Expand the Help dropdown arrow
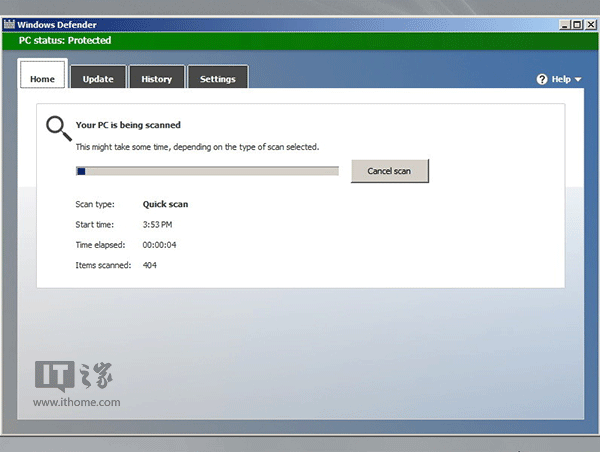The image size is (600, 452). pos(578,80)
